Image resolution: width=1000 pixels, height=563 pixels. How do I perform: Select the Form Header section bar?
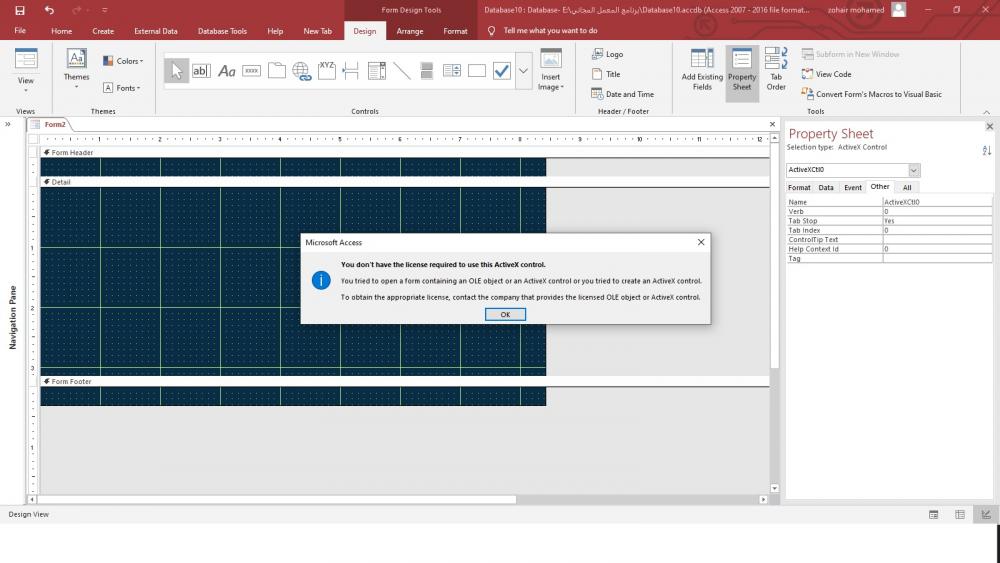tap(405, 152)
